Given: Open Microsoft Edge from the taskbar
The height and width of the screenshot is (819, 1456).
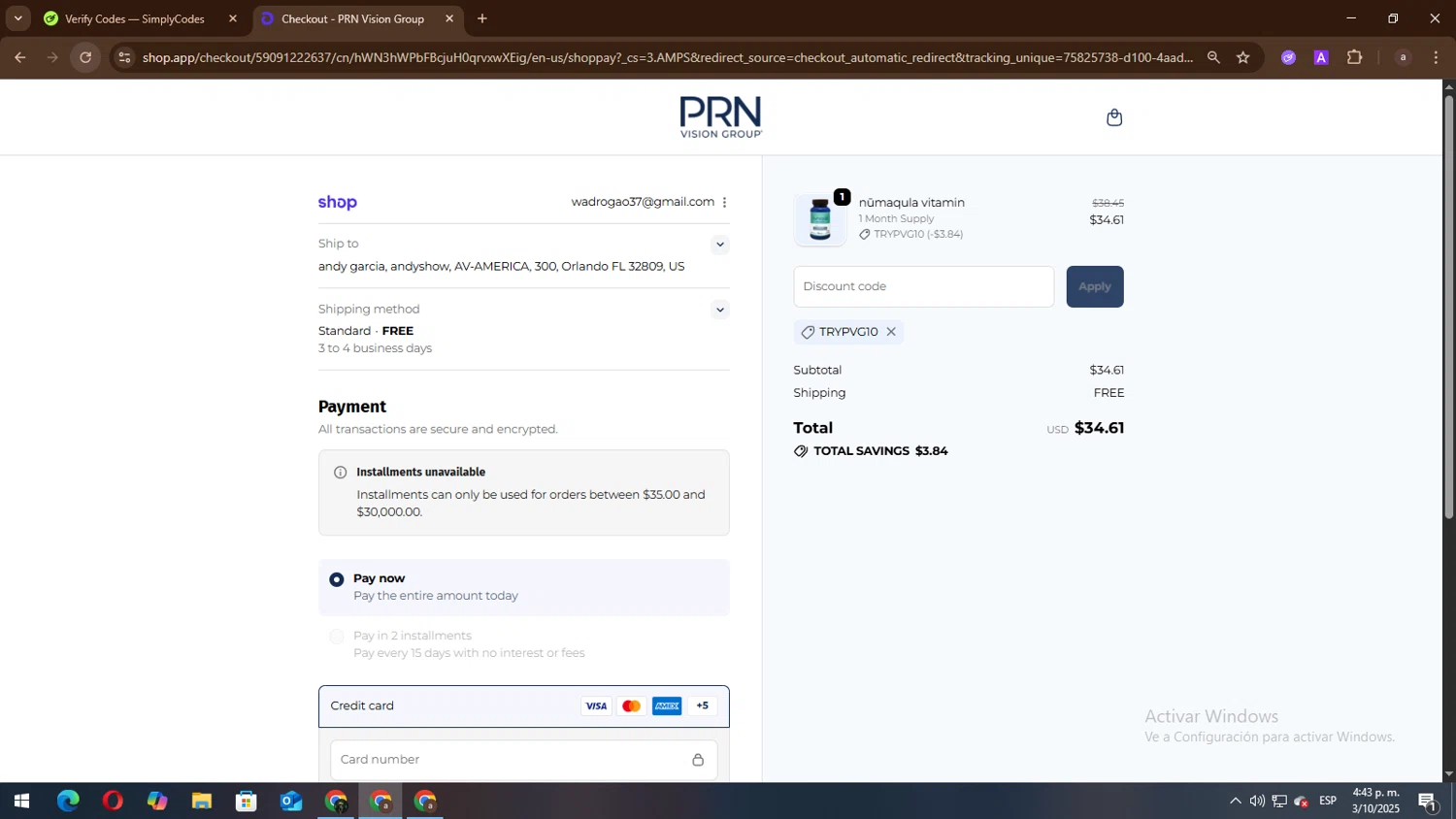Looking at the screenshot, I should (68, 802).
